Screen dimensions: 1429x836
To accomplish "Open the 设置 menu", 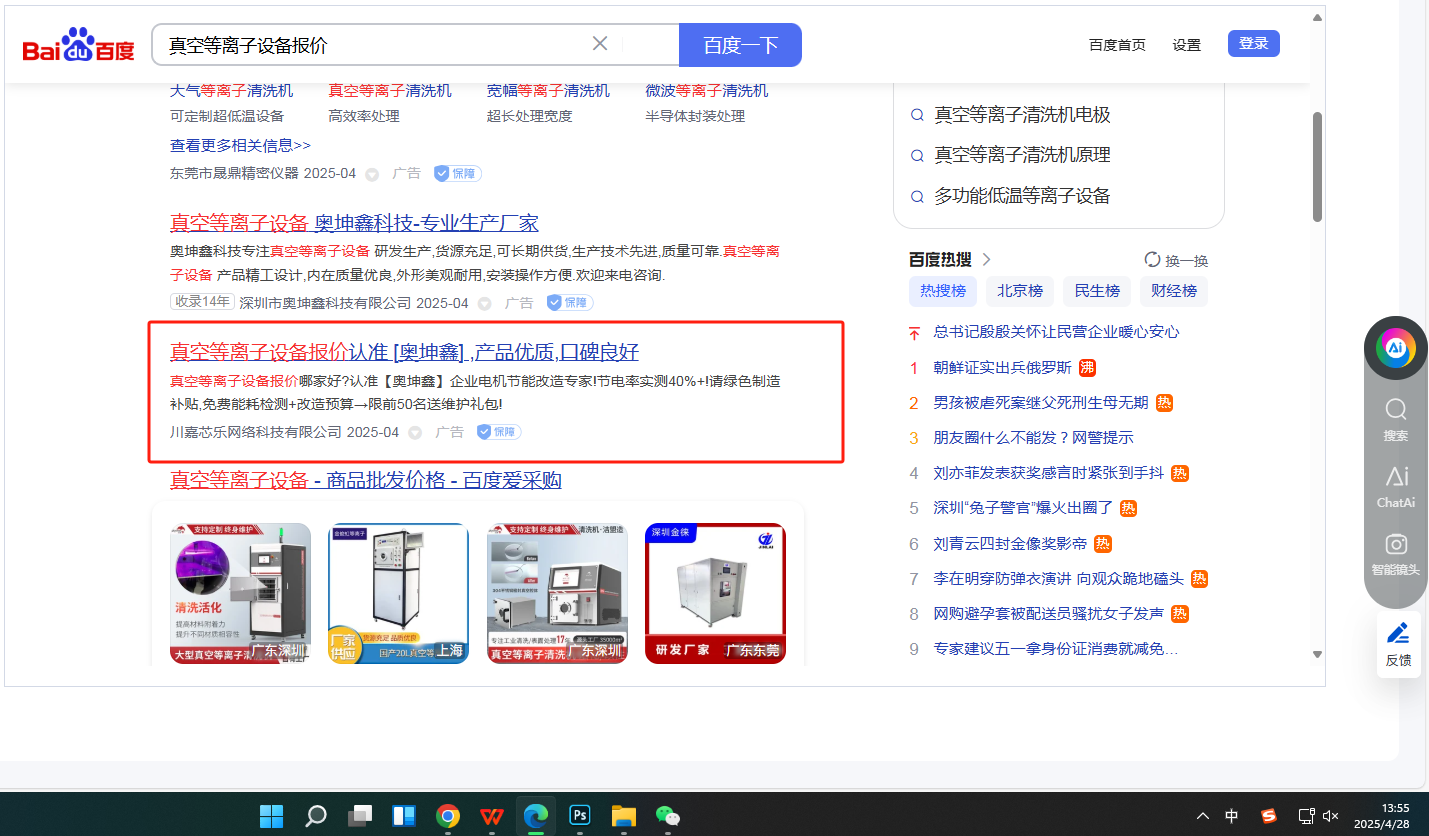I will (1187, 45).
